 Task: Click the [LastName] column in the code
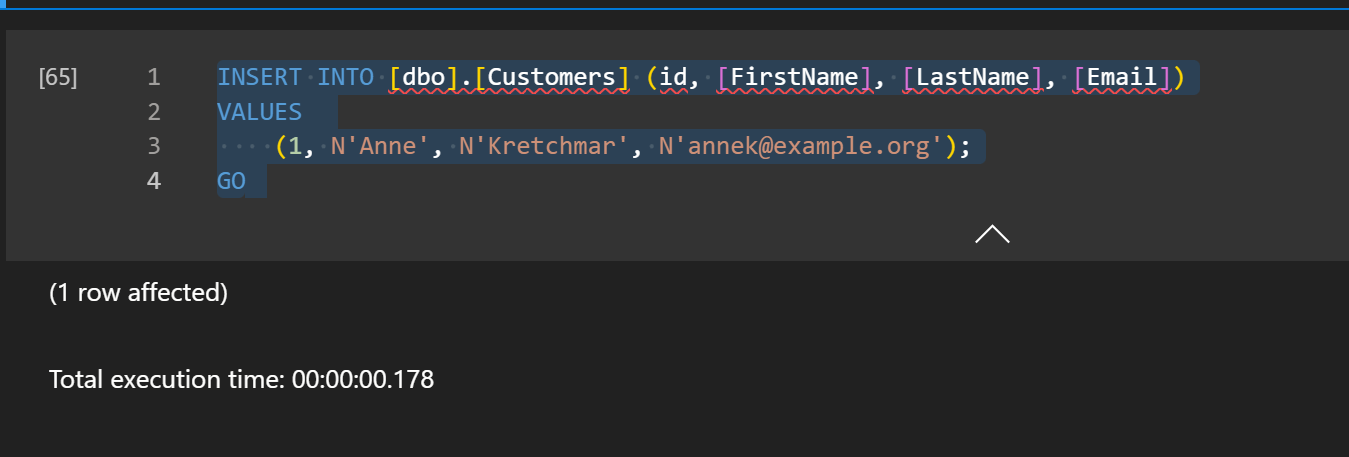[972, 77]
